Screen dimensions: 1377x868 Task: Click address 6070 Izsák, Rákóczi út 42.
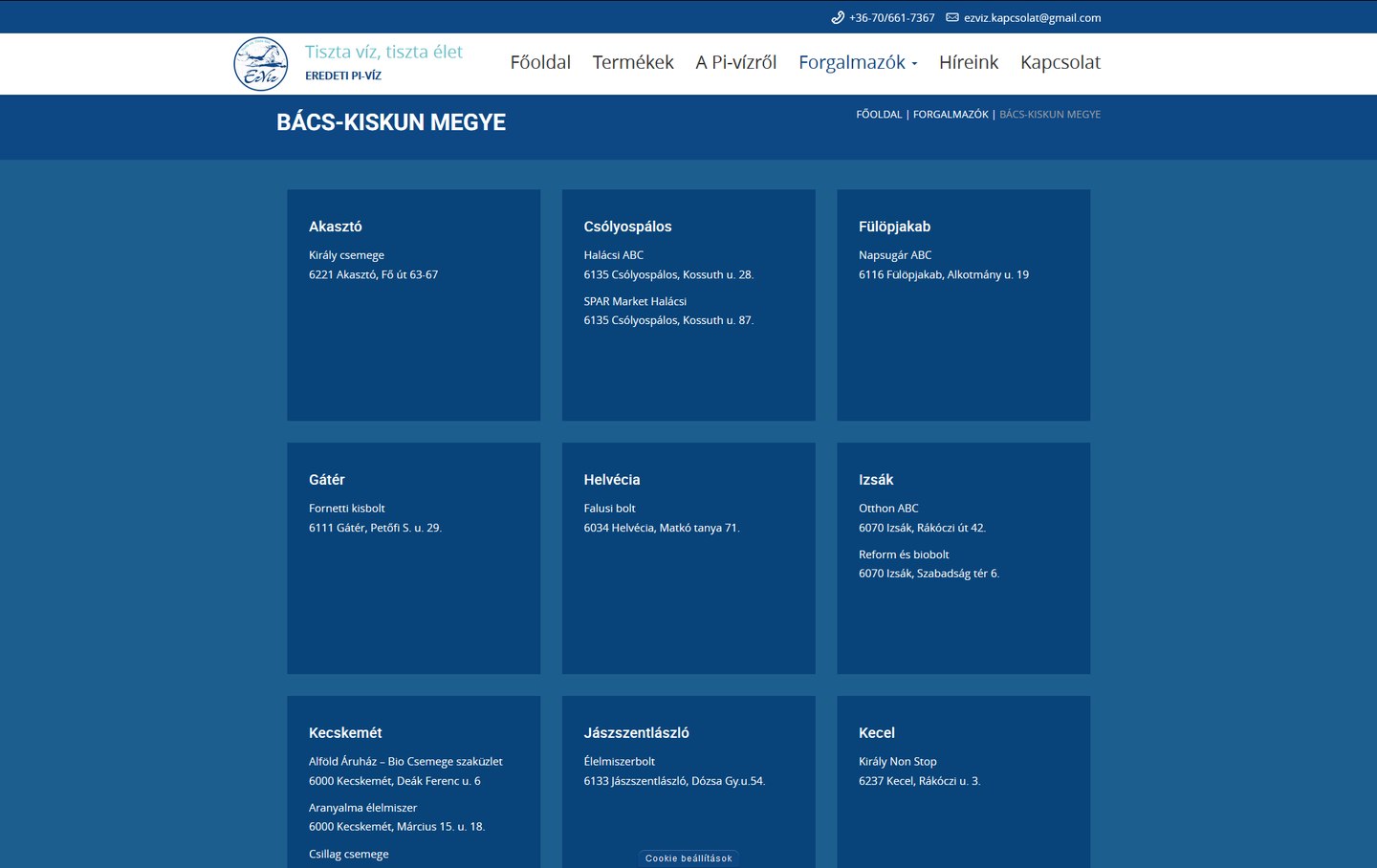(922, 528)
